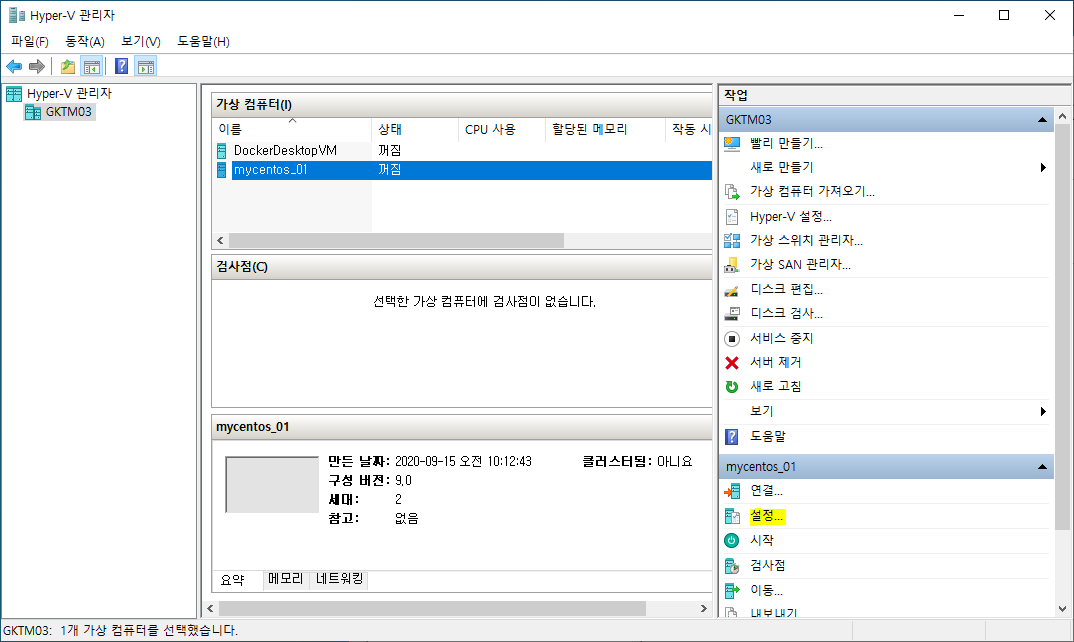This screenshot has width=1074, height=642.
Task: Open the 보기(V) menu
Action: 140,42
